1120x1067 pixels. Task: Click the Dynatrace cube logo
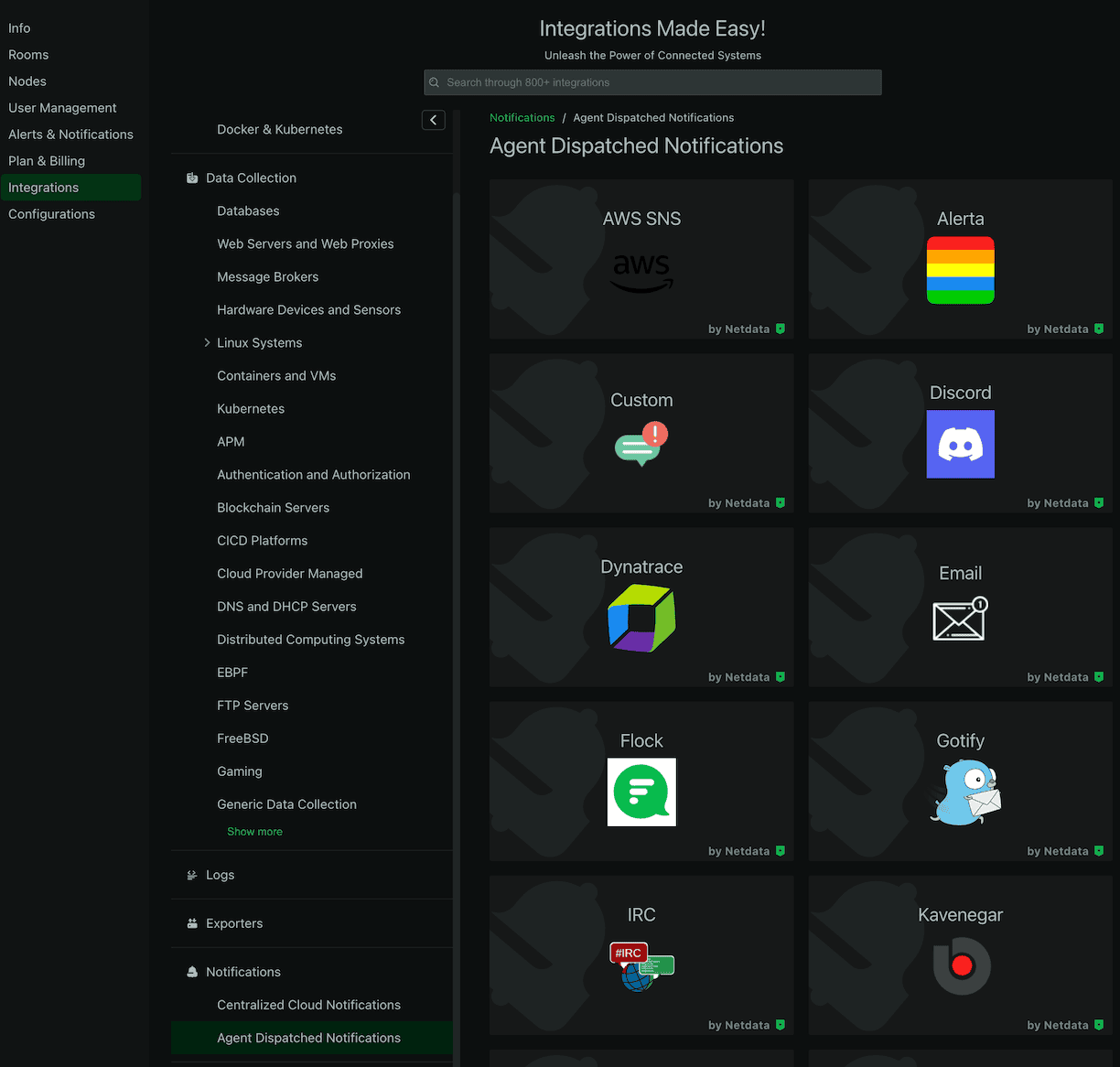point(641,619)
